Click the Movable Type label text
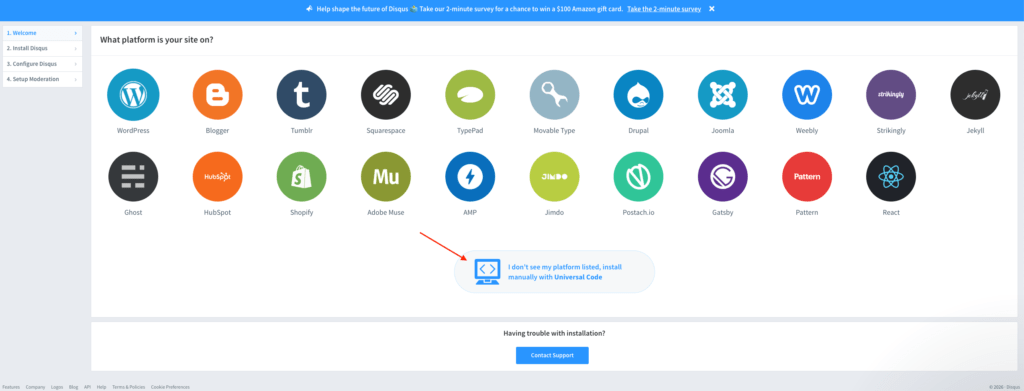 click(554, 131)
